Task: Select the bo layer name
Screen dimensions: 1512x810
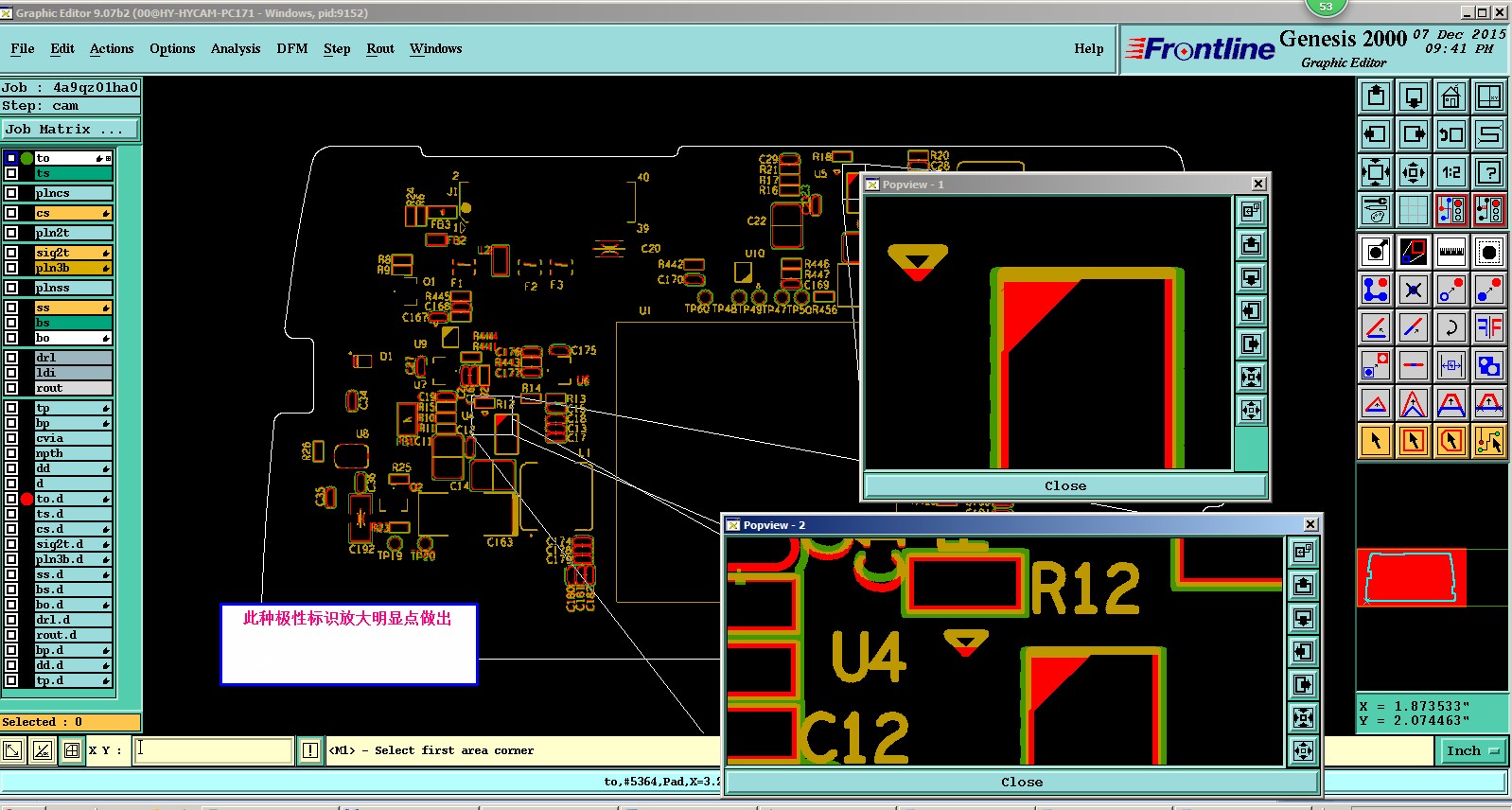Action: coord(73,338)
